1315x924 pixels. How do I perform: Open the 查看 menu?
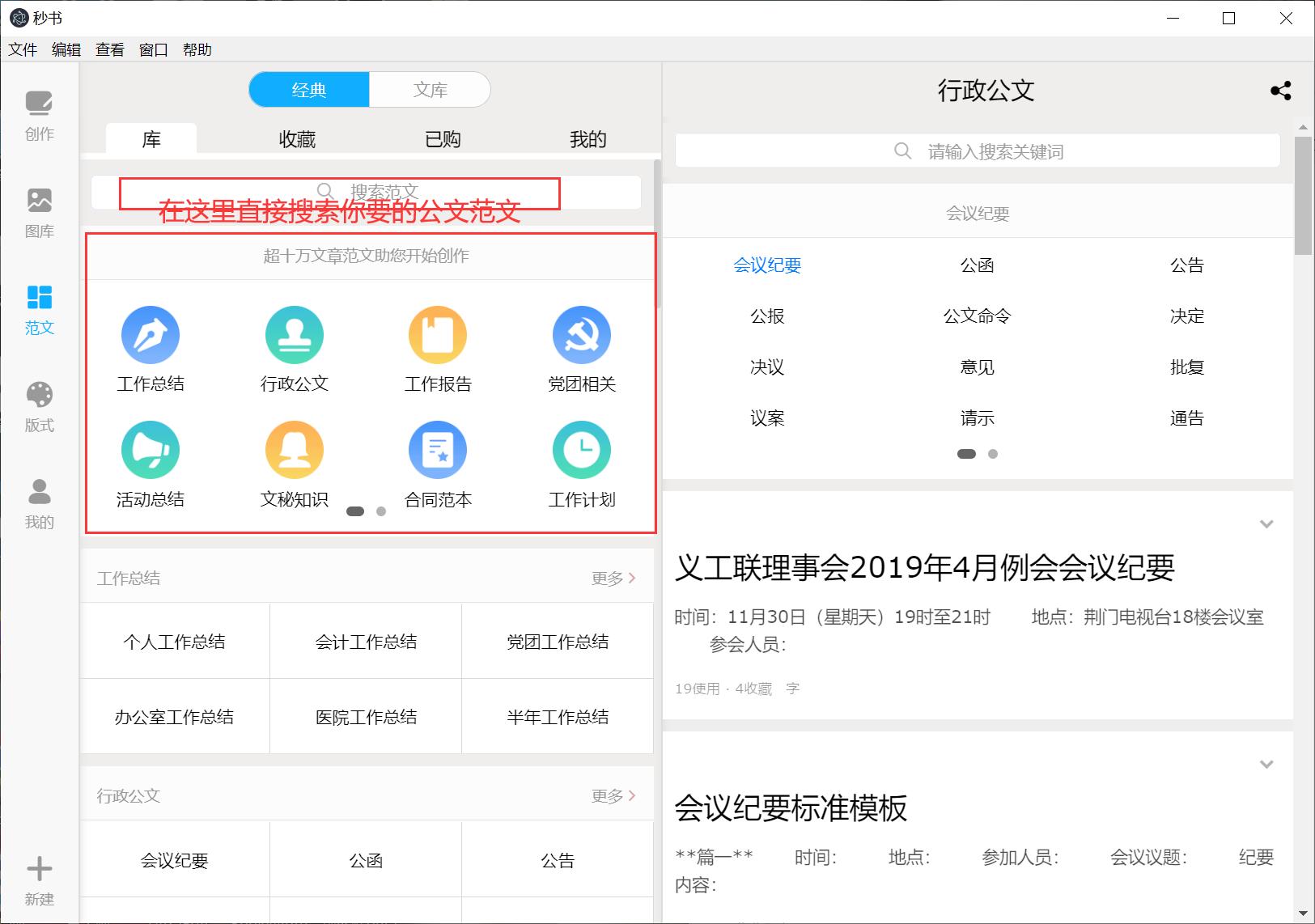[x=109, y=49]
